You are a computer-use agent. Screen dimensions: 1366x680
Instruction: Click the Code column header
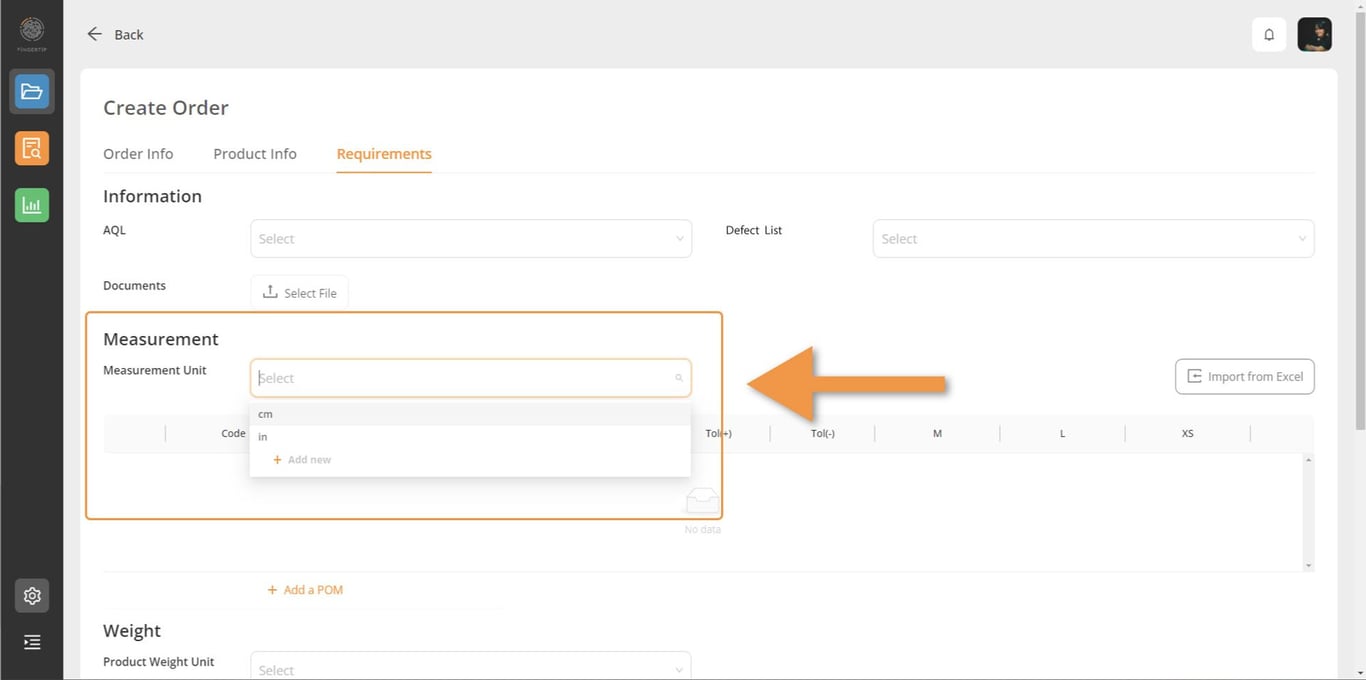(x=233, y=434)
